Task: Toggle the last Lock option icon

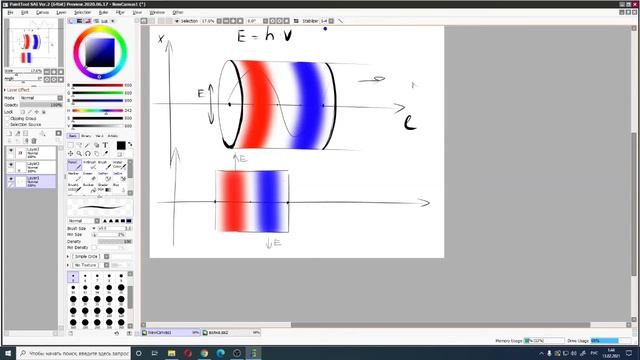Action: click(44, 112)
